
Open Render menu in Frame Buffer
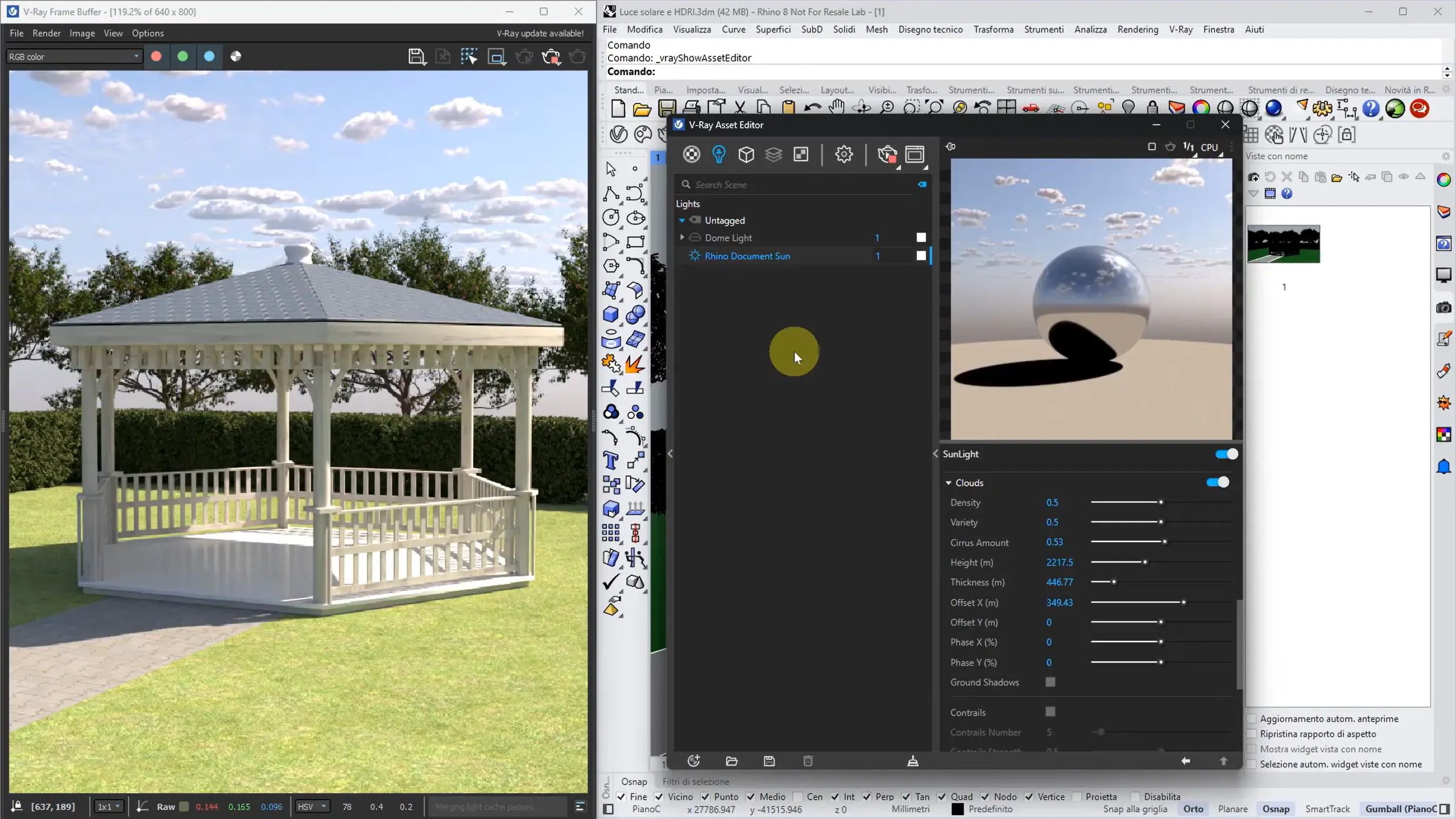[46, 33]
